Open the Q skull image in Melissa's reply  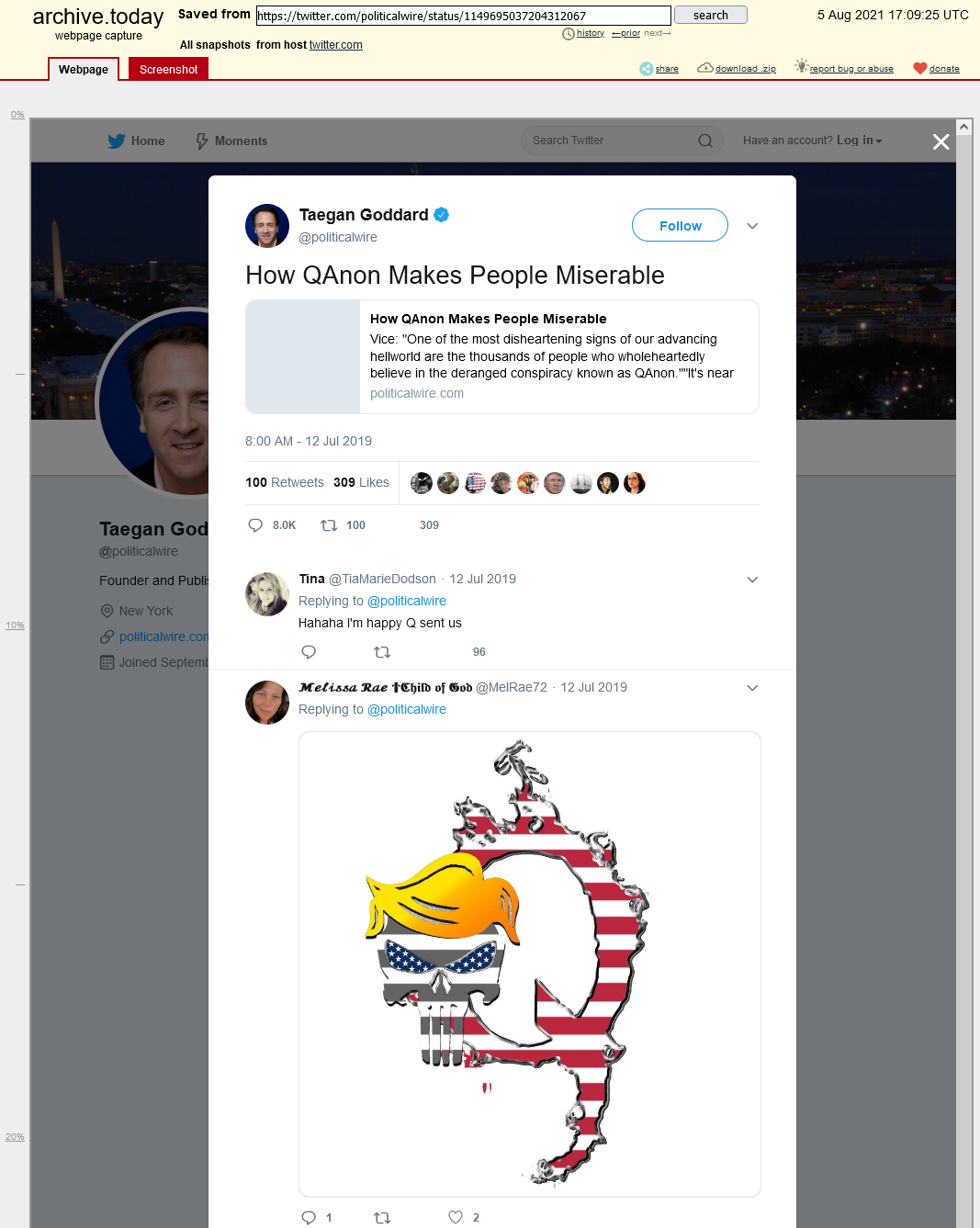tap(530, 964)
